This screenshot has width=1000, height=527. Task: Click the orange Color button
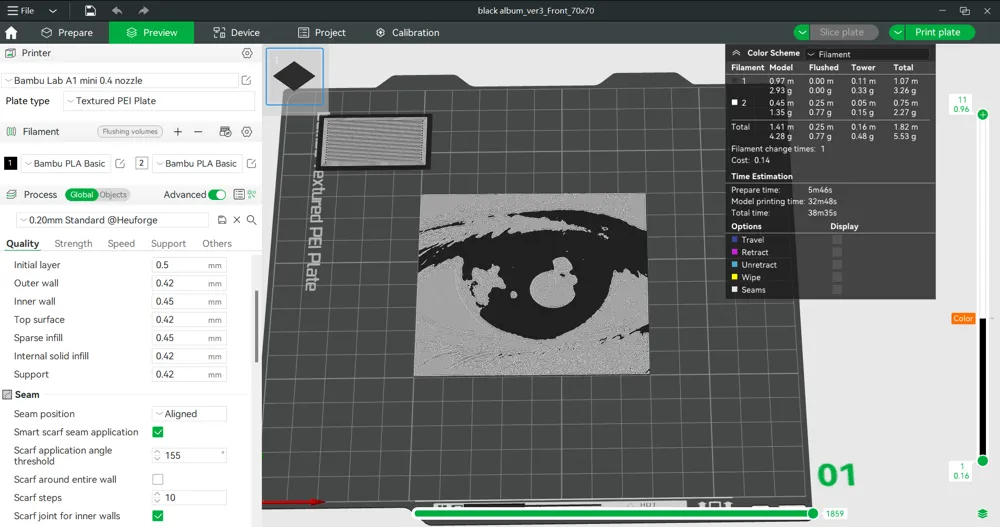[963, 318]
